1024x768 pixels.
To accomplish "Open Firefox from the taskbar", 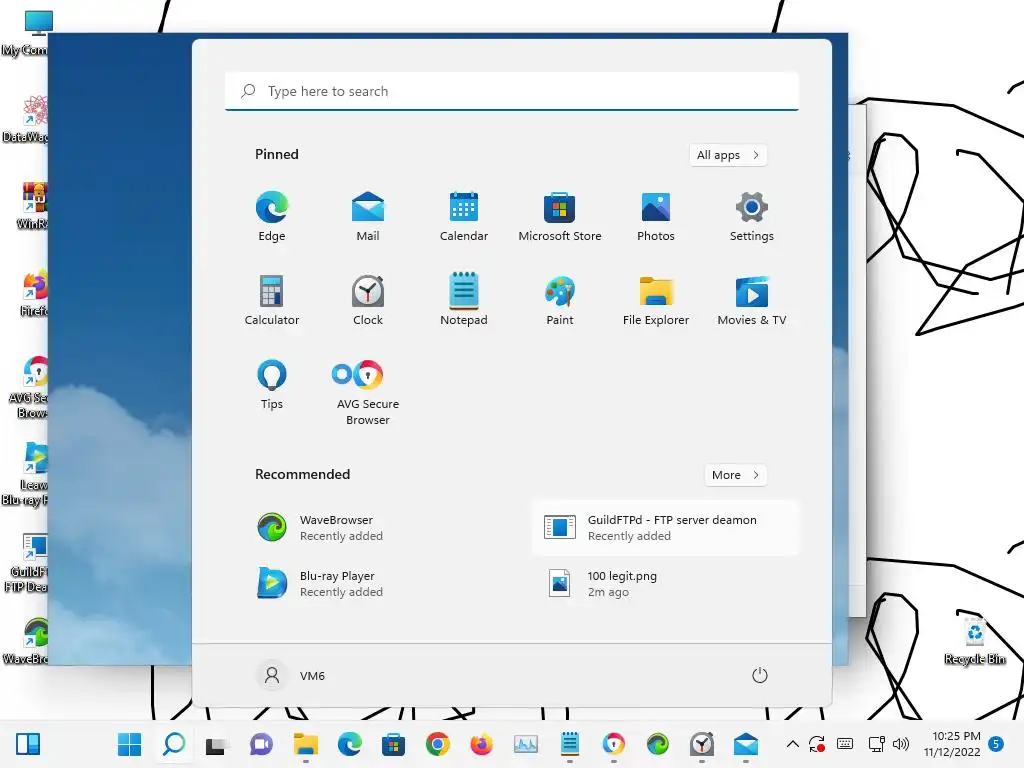I will coord(481,744).
